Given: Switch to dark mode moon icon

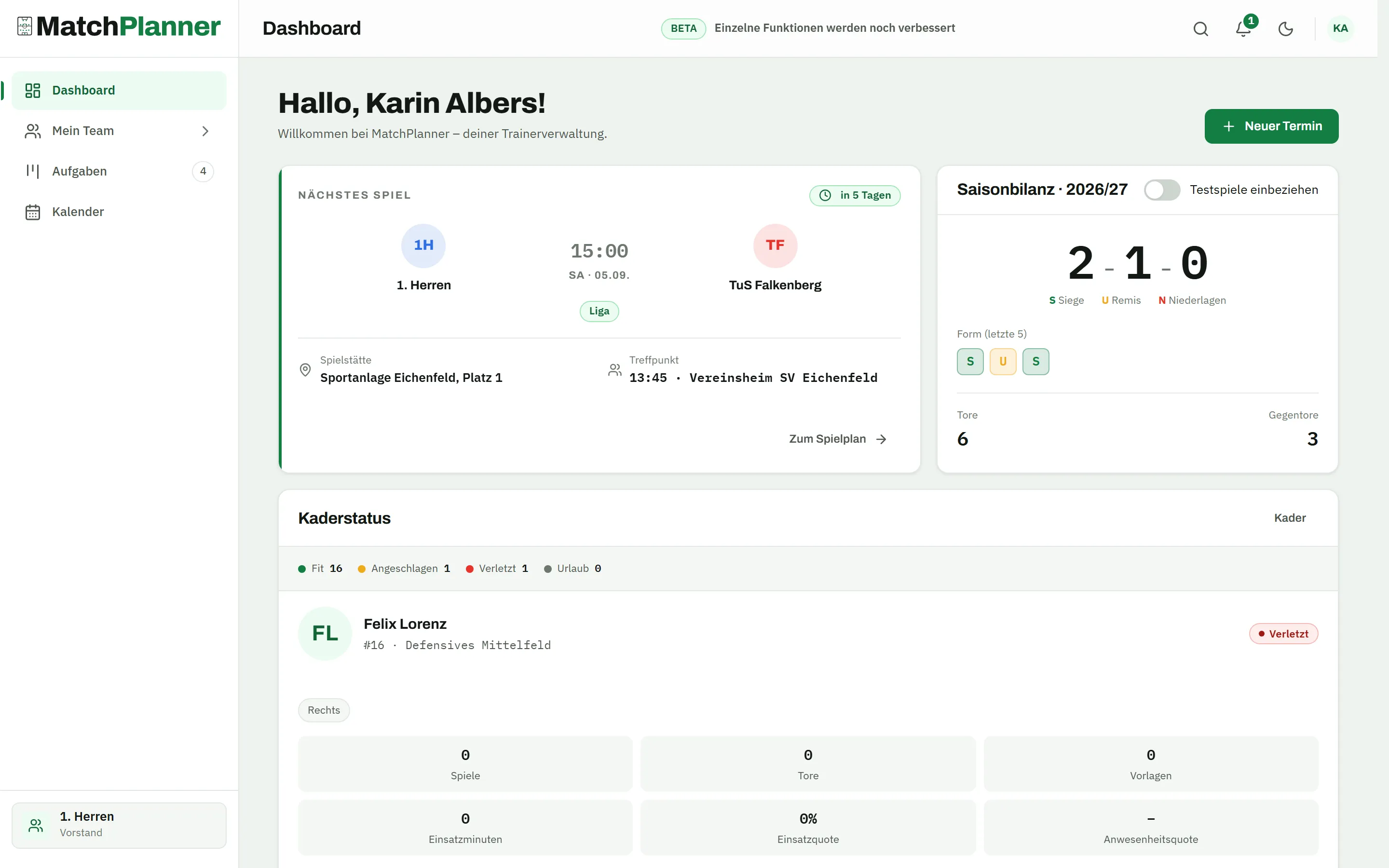Looking at the screenshot, I should click(1285, 29).
